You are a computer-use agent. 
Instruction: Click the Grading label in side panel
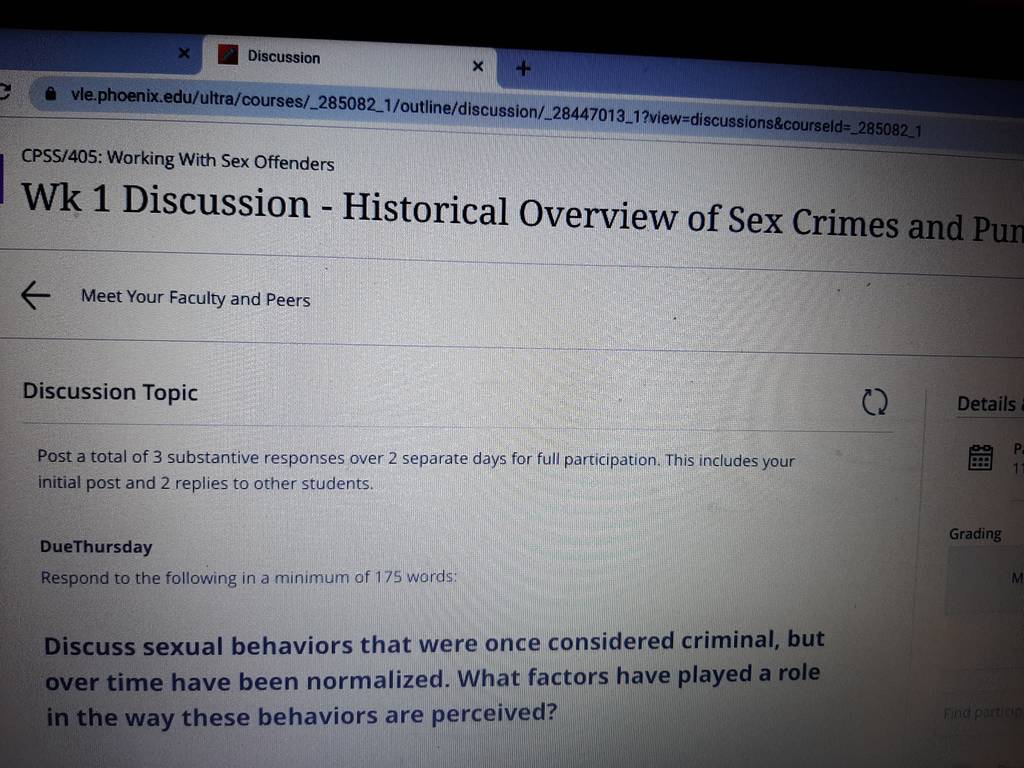coord(975,534)
